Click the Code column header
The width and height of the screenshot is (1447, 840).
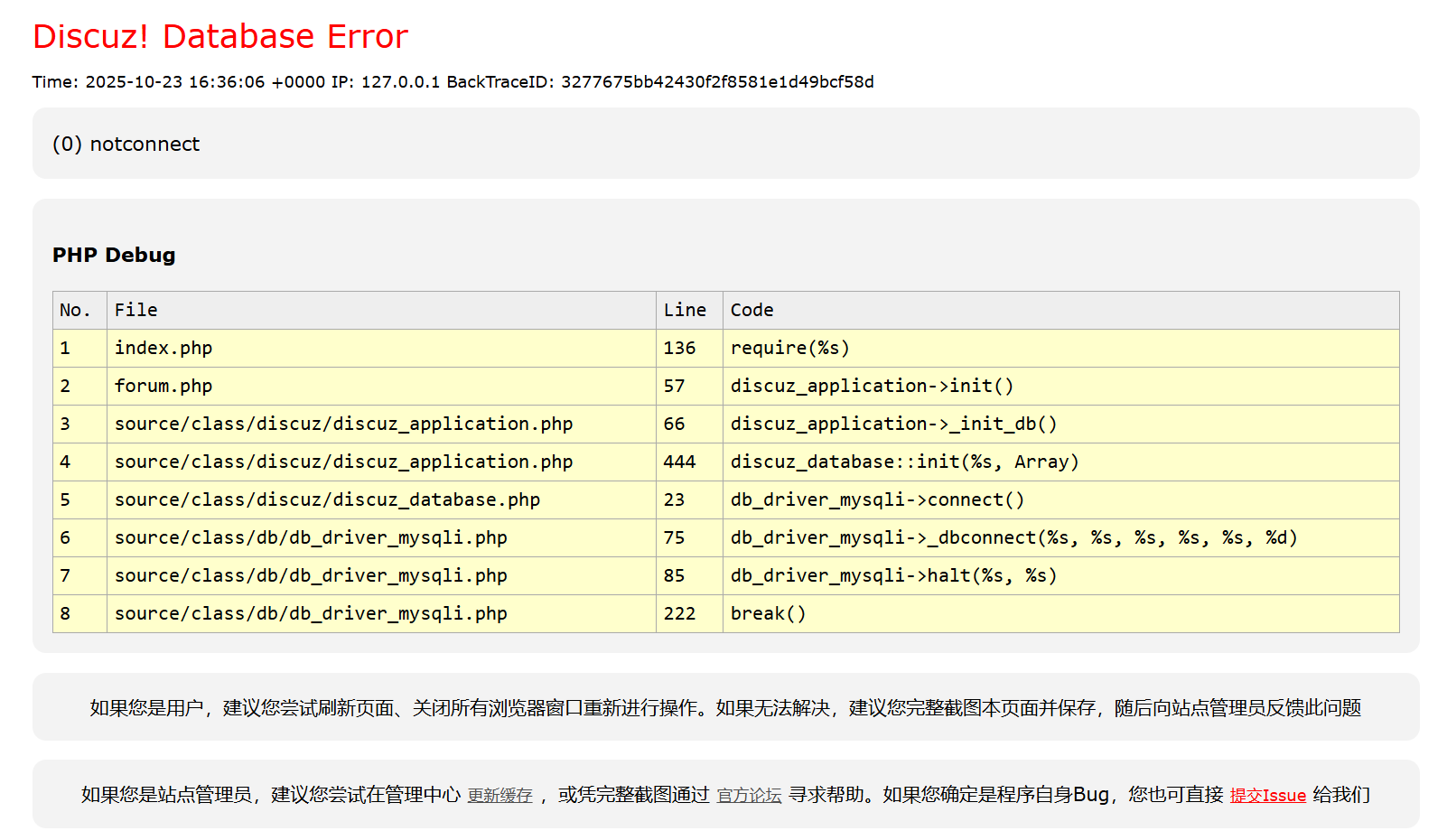(752, 311)
